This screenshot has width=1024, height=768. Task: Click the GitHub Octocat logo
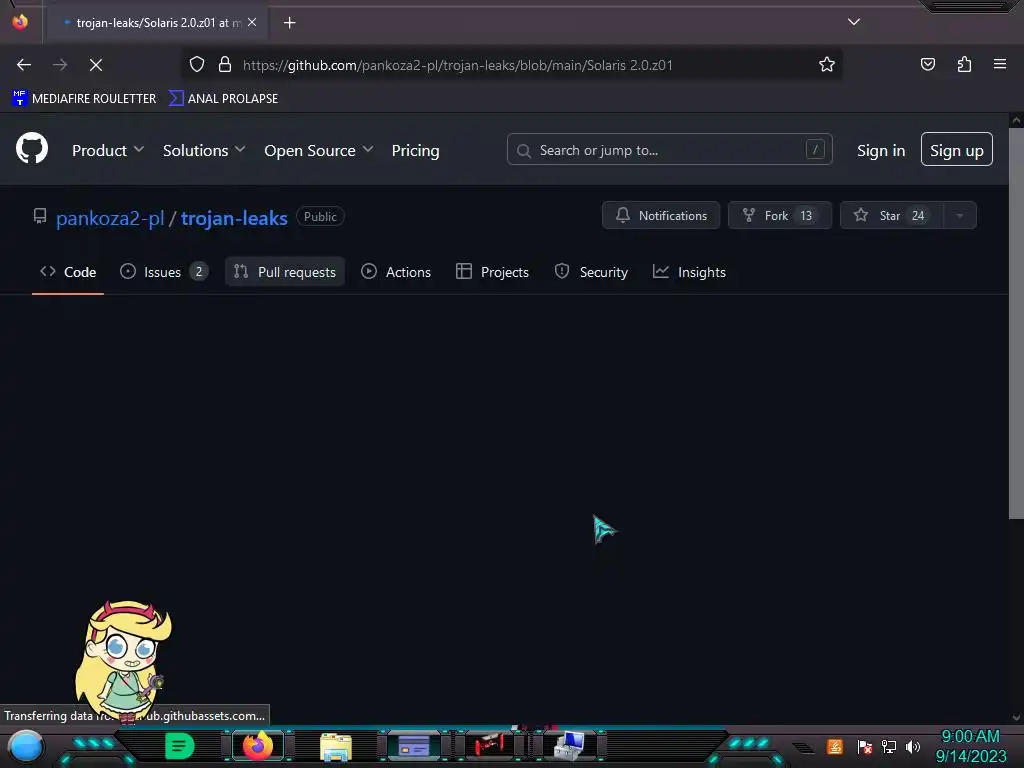[x=32, y=148]
